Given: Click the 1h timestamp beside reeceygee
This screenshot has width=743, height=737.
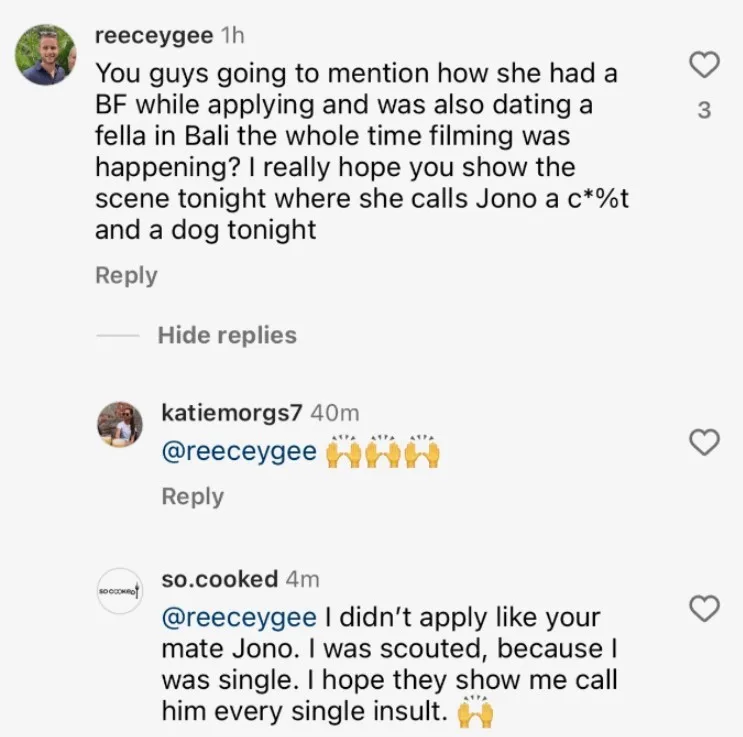Looking at the screenshot, I should click(232, 35).
